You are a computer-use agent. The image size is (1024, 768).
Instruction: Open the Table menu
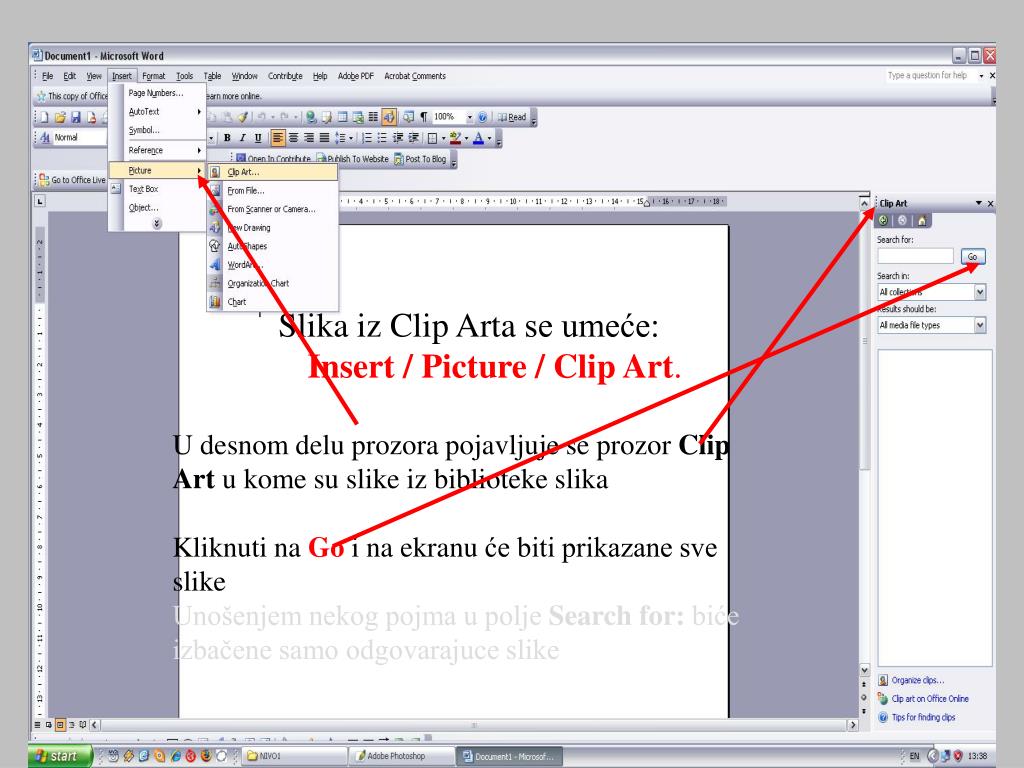tap(212, 76)
